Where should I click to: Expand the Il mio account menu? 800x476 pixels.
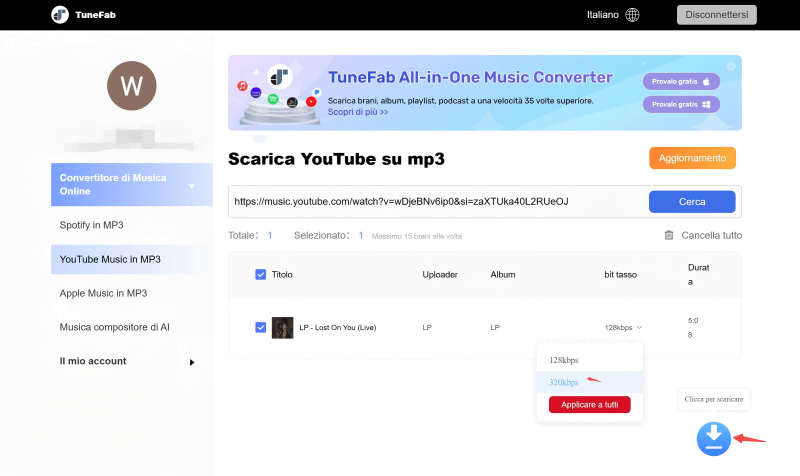(191, 362)
